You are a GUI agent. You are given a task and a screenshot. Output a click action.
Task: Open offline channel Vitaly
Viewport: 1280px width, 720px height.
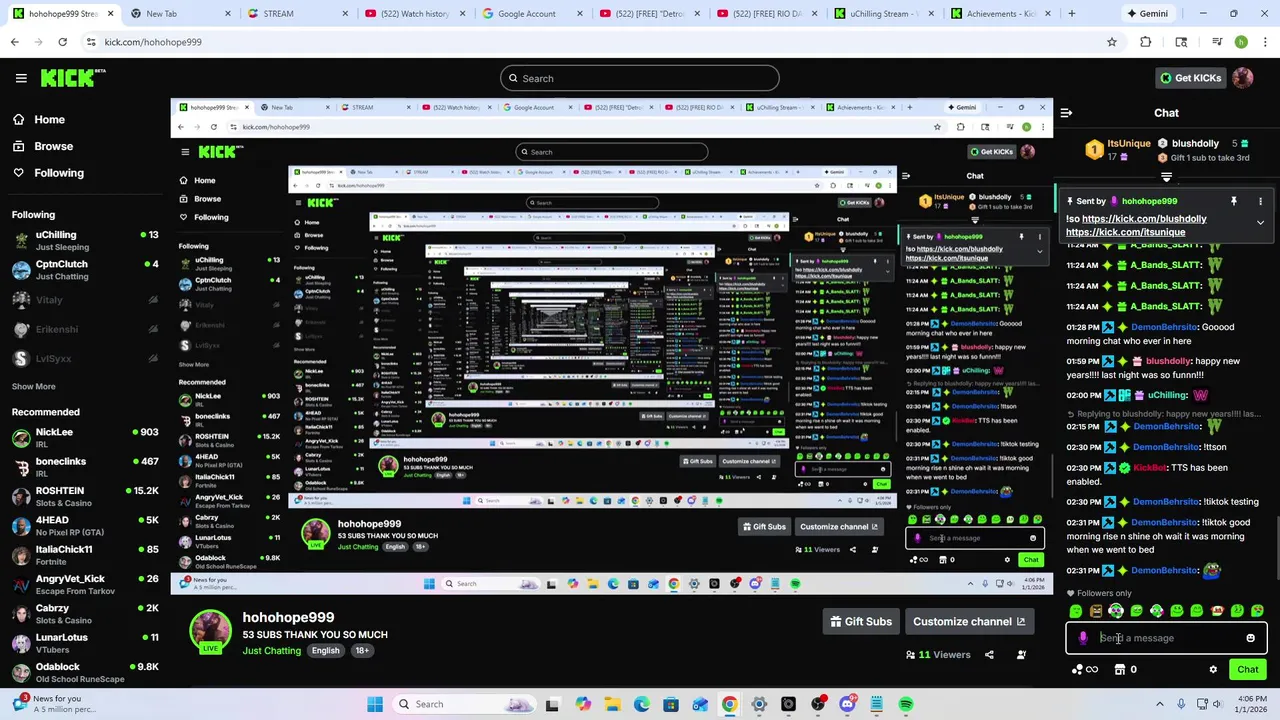tap(85, 300)
